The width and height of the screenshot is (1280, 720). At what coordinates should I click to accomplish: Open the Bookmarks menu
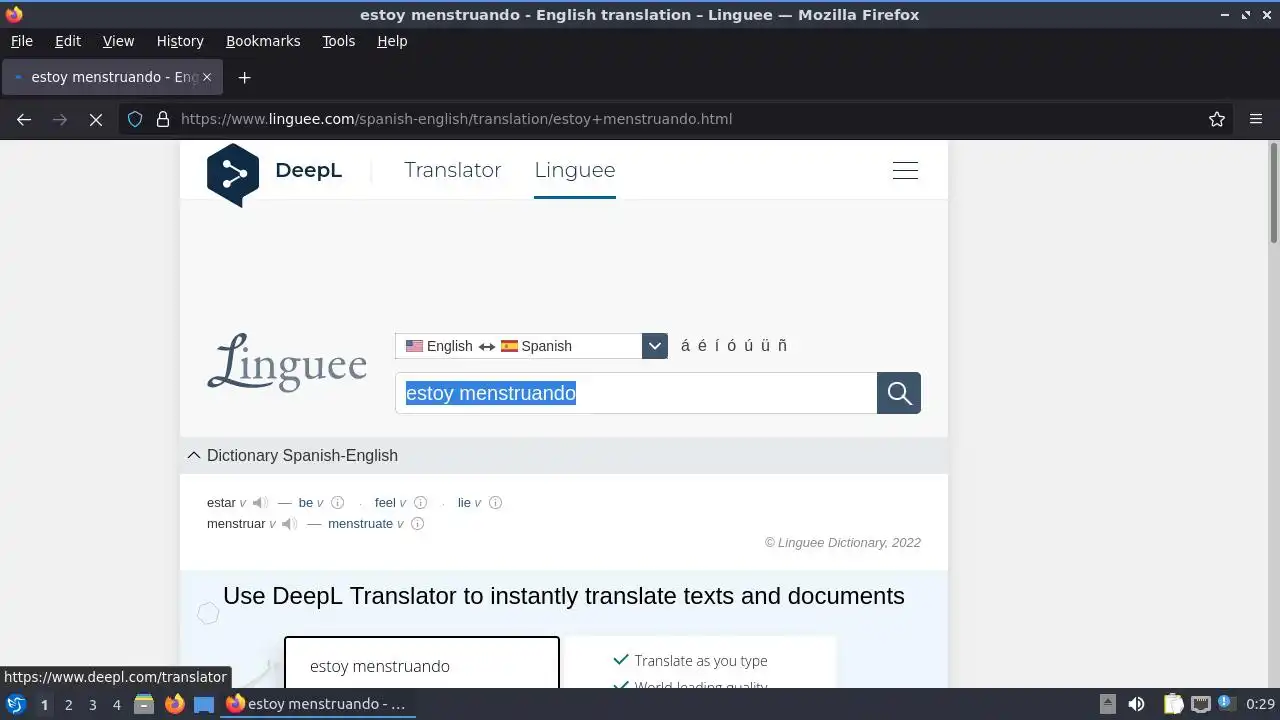263,41
